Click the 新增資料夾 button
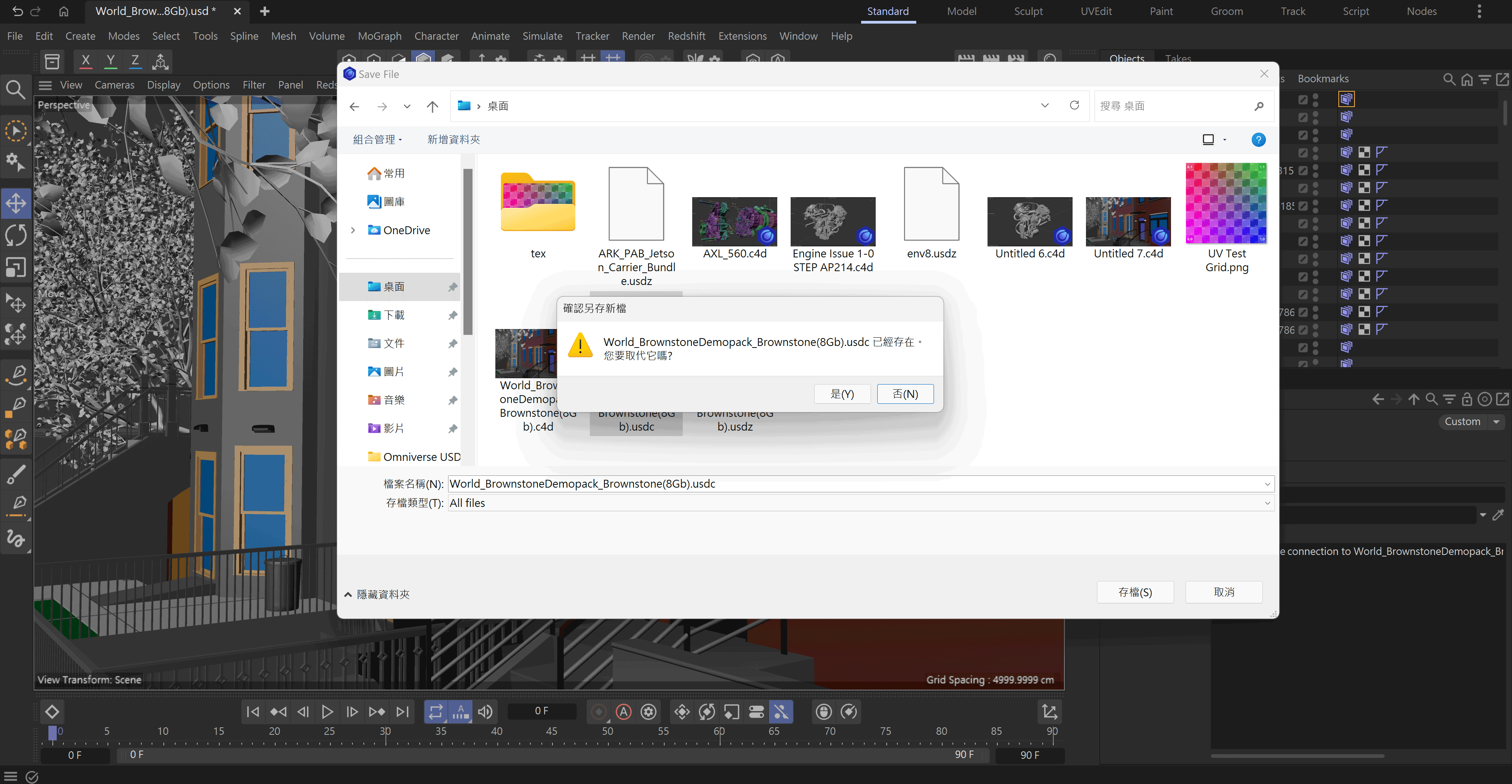The height and width of the screenshot is (784, 1512). 453,140
